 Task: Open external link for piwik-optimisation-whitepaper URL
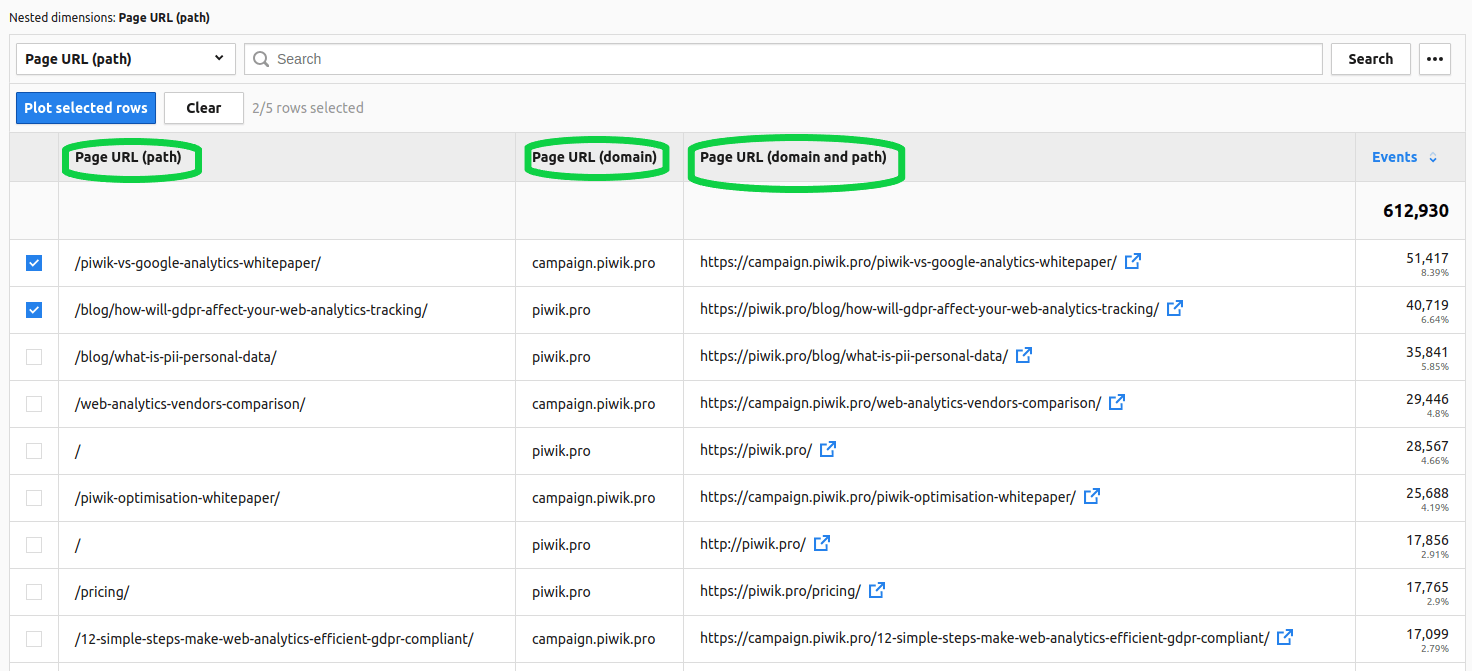[1092, 497]
